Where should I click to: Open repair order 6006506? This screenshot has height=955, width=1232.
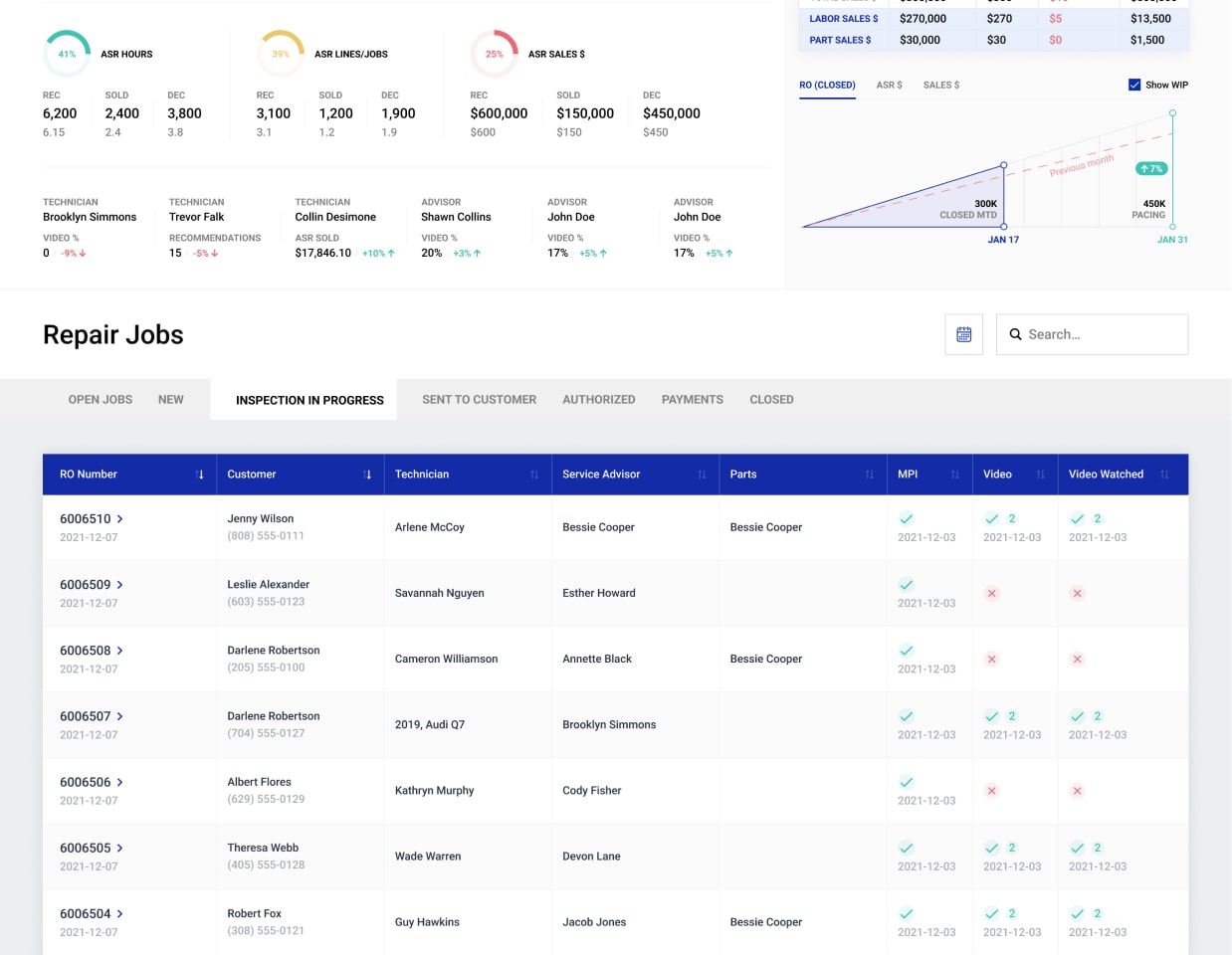click(x=86, y=782)
